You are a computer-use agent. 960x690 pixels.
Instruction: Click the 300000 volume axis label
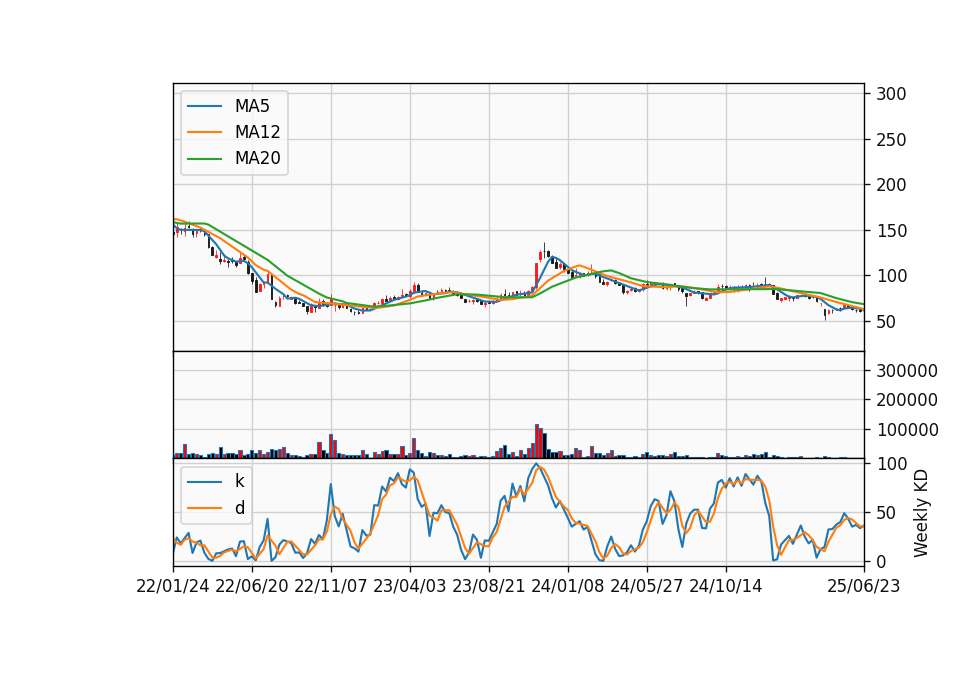(907, 371)
